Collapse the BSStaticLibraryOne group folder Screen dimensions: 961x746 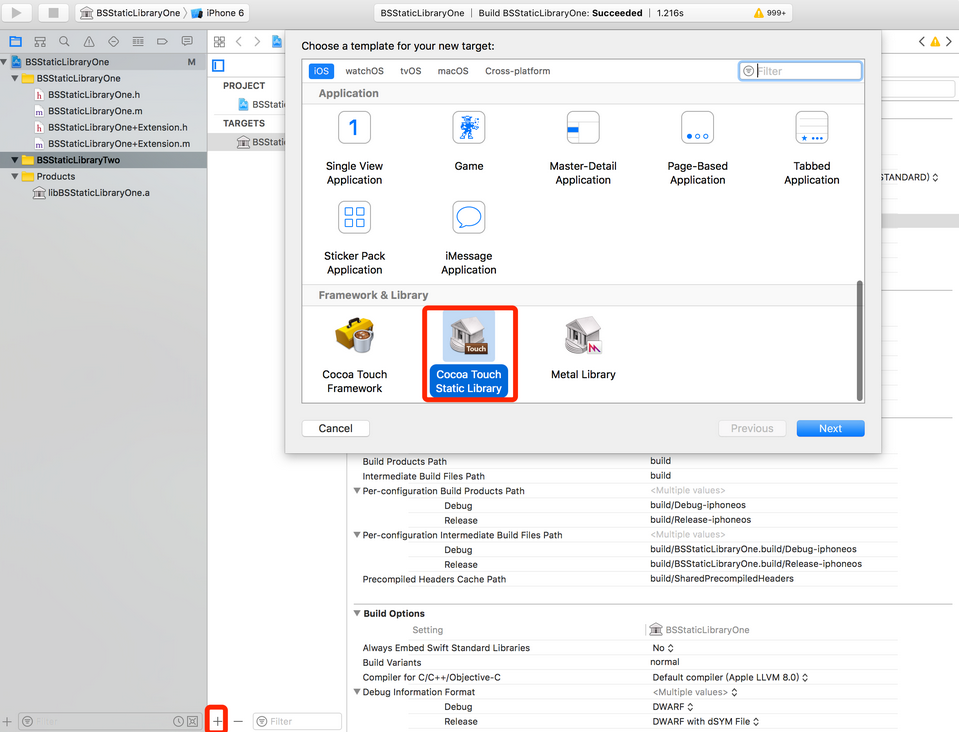point(15,78)
